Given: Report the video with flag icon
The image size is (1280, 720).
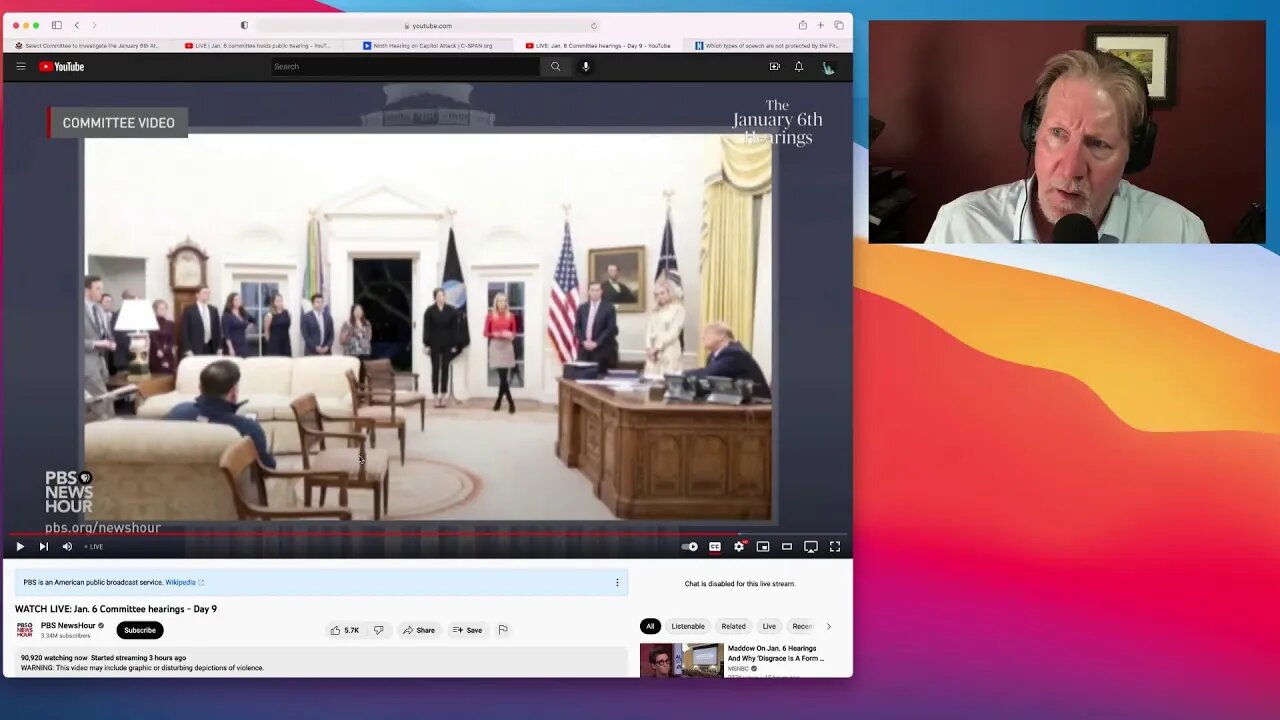Looking at the screenshot, I should pos(503,630).
